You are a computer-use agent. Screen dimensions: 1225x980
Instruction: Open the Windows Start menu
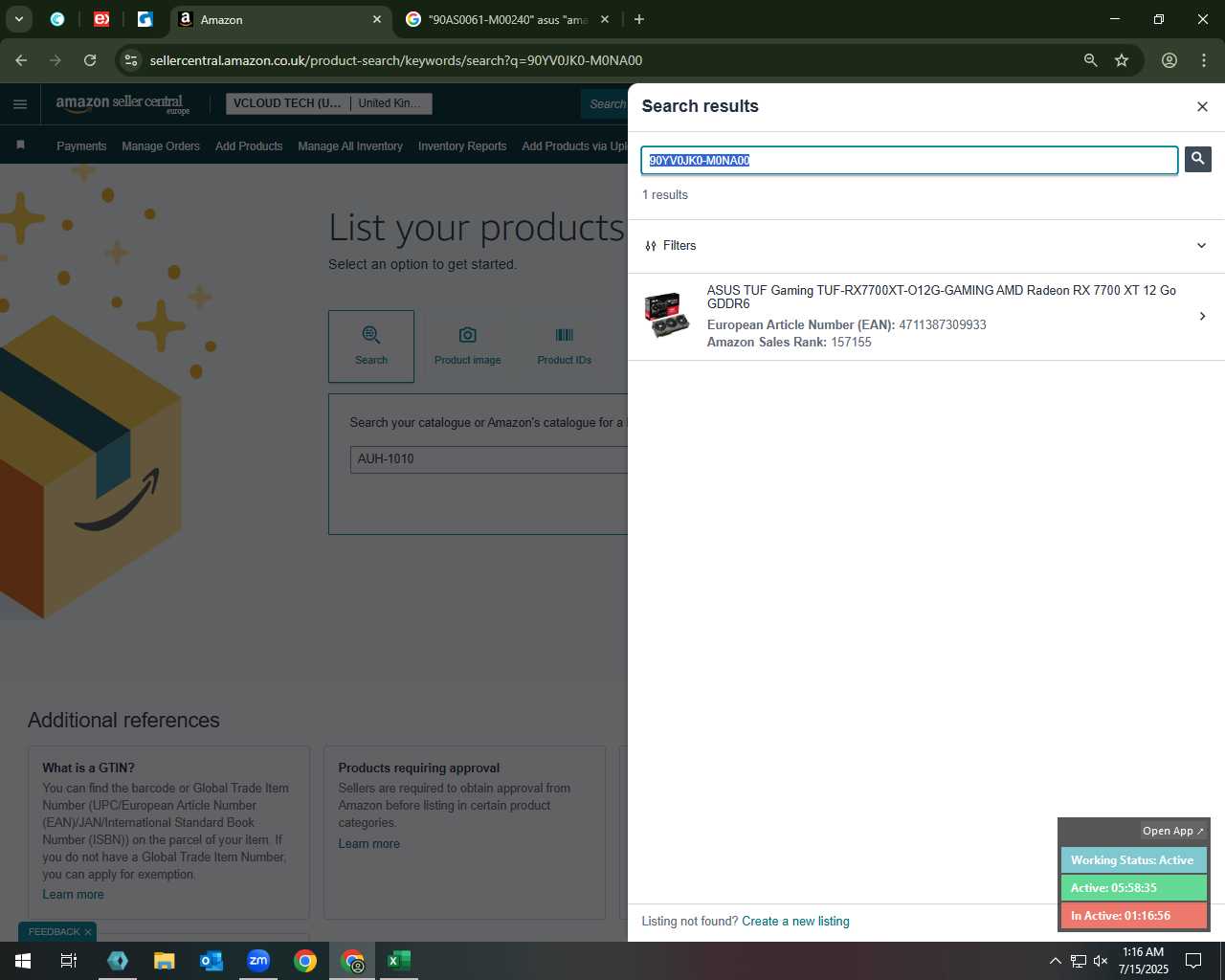pos(23,961)
